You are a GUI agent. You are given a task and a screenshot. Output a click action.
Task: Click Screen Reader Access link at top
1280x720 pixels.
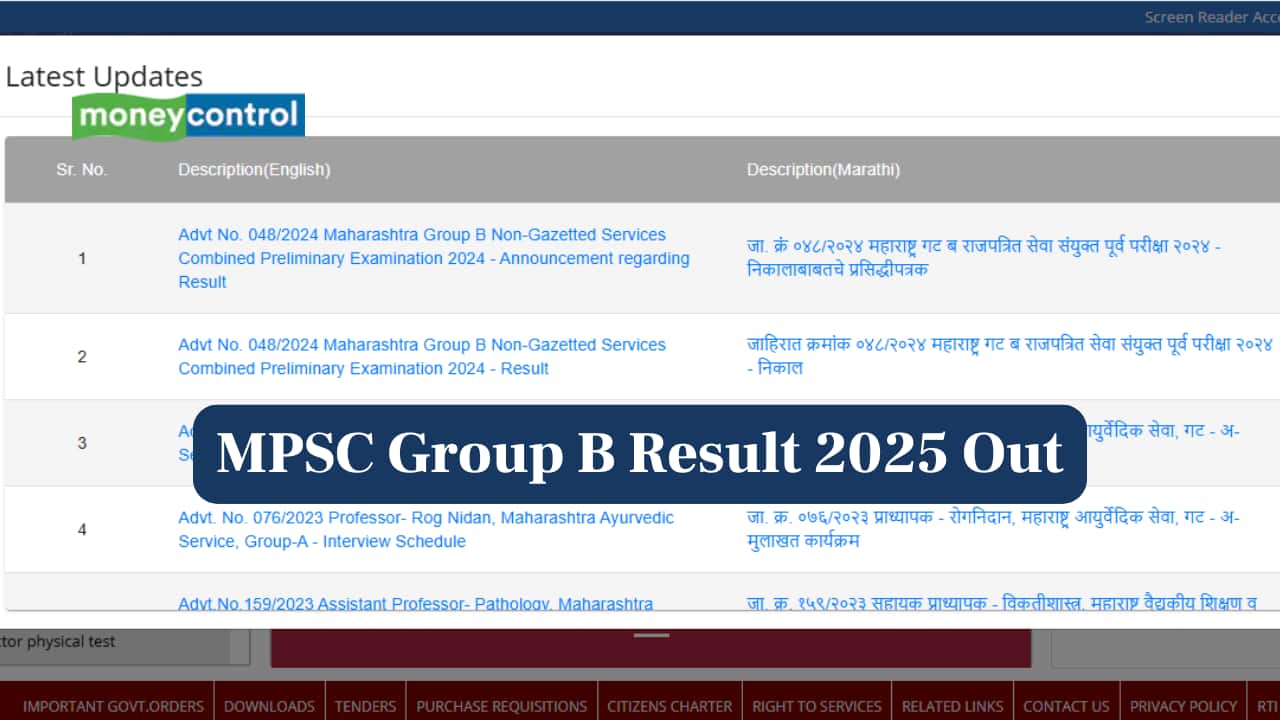point(1212,17)
